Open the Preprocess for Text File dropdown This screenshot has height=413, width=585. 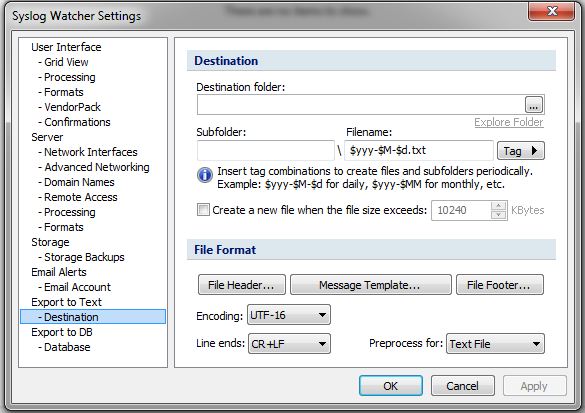tap(495, 344)
